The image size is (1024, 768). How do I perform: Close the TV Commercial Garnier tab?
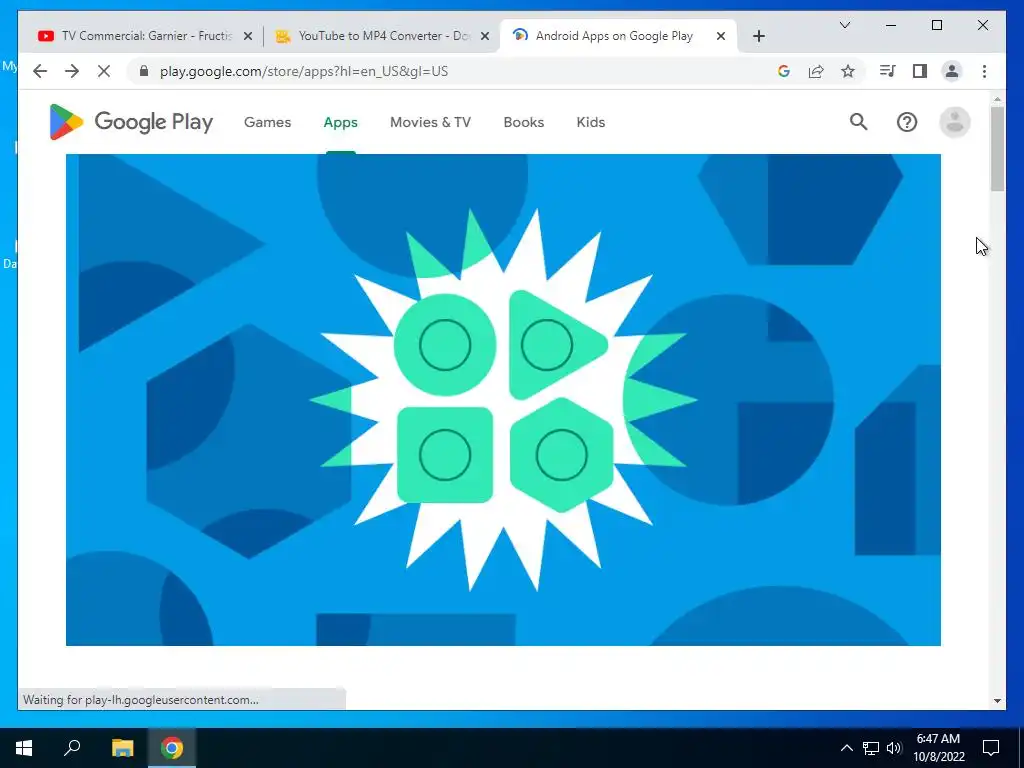(x=248, y=37)
